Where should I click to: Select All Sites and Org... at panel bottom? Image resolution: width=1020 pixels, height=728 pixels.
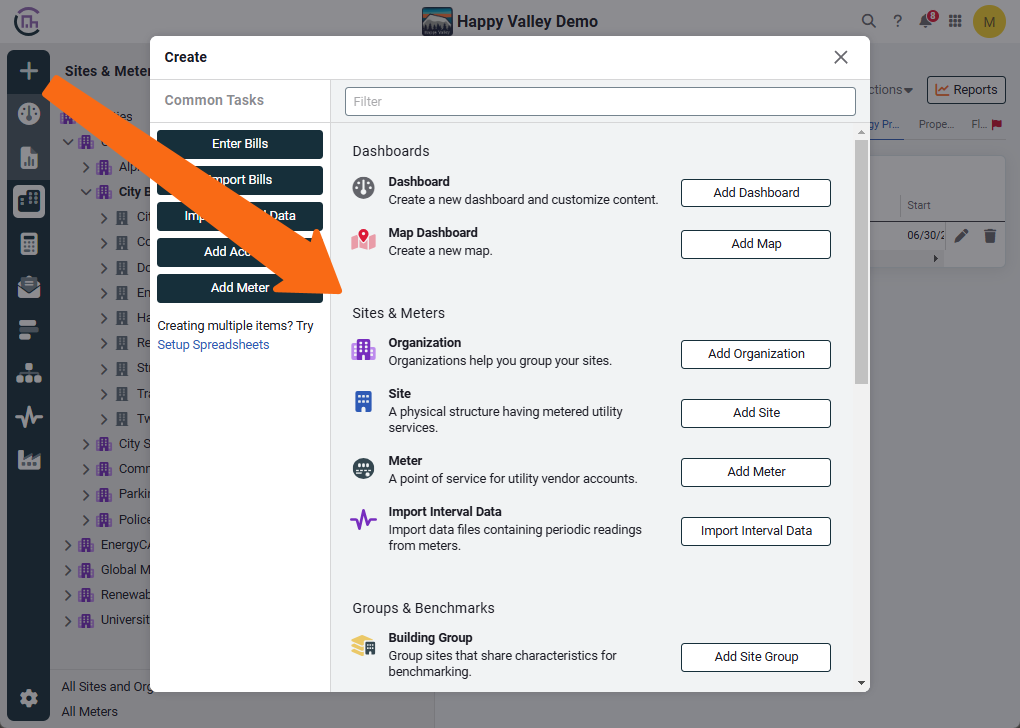[x=106, y=686]
